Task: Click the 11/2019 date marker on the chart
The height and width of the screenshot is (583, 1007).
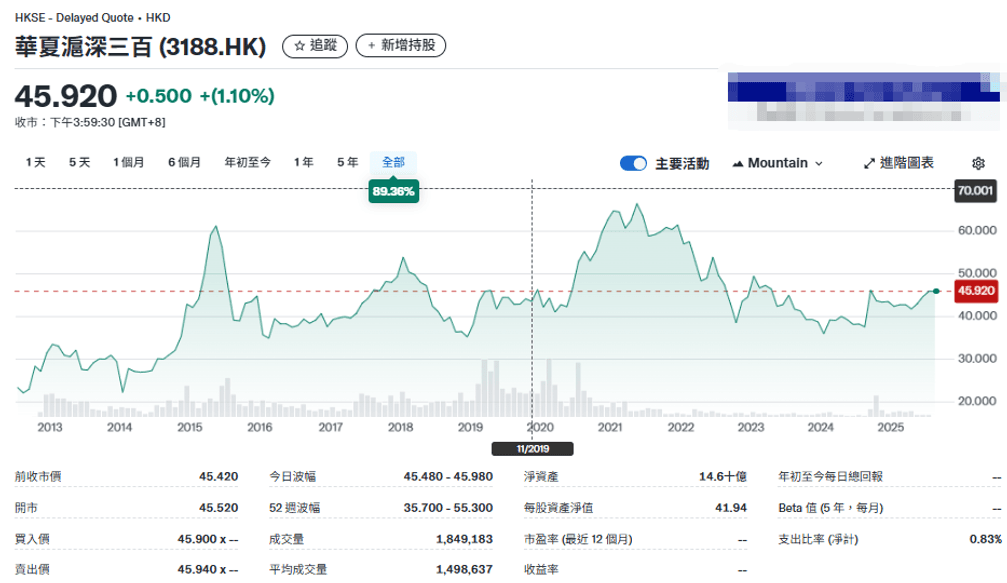Action: click(x=532, y=449)
